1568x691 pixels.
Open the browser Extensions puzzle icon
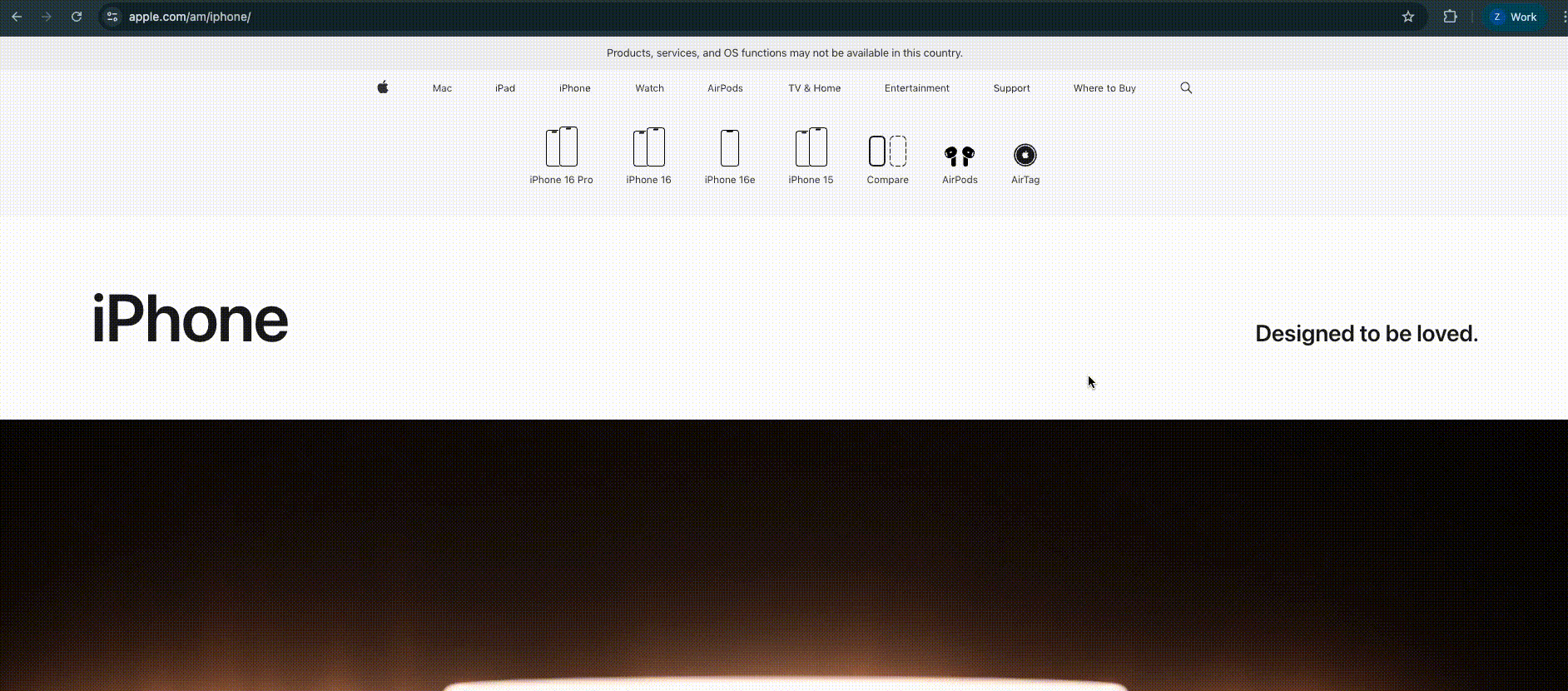pos(1450,17)
